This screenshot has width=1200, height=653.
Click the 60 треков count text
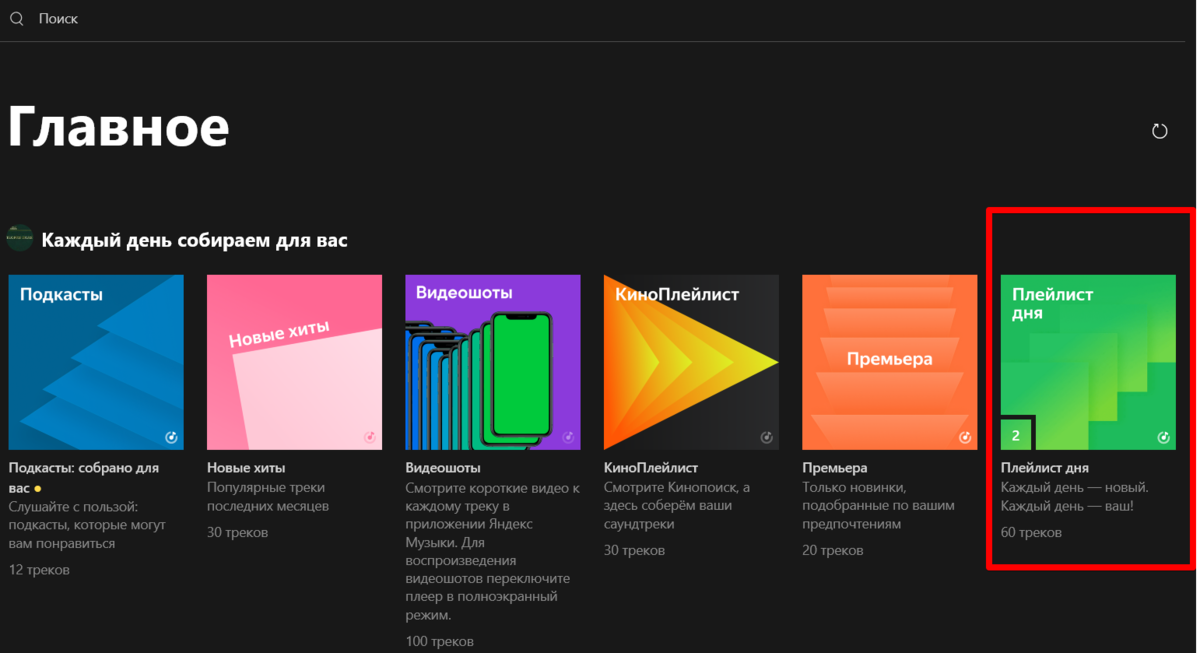coord(1031,533)
